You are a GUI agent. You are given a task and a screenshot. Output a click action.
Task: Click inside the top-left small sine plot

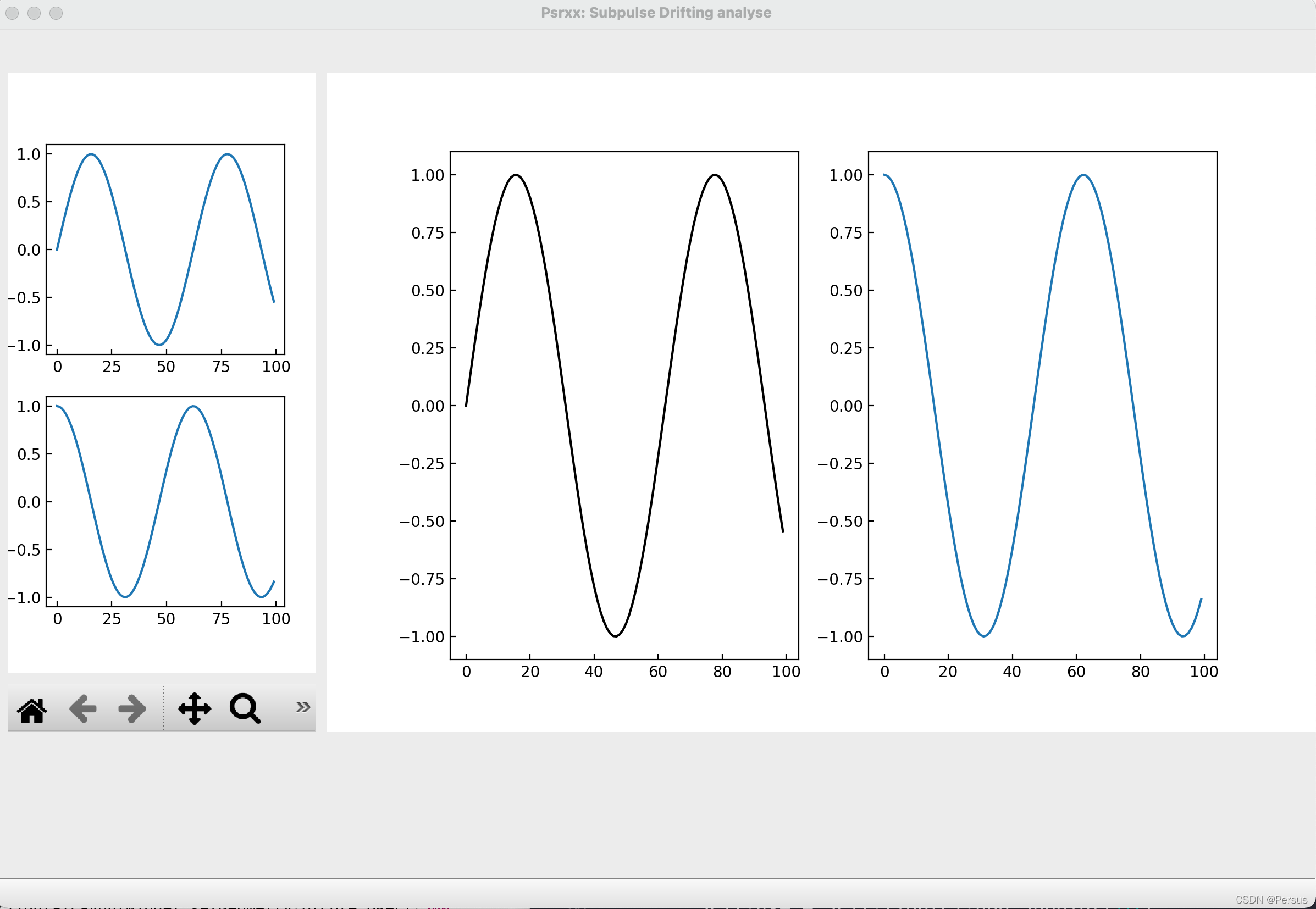point(165,250)
